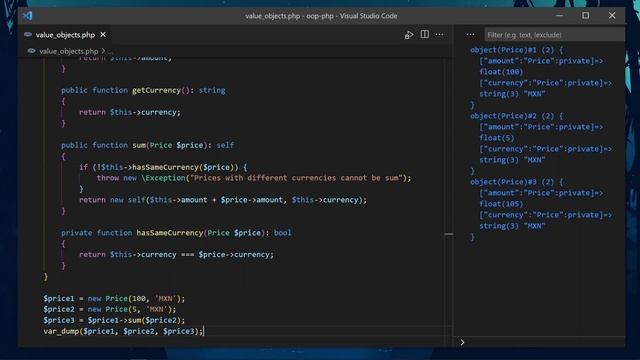Click the $price2 = new Price line
640x360 pixels.
point(110,309)
